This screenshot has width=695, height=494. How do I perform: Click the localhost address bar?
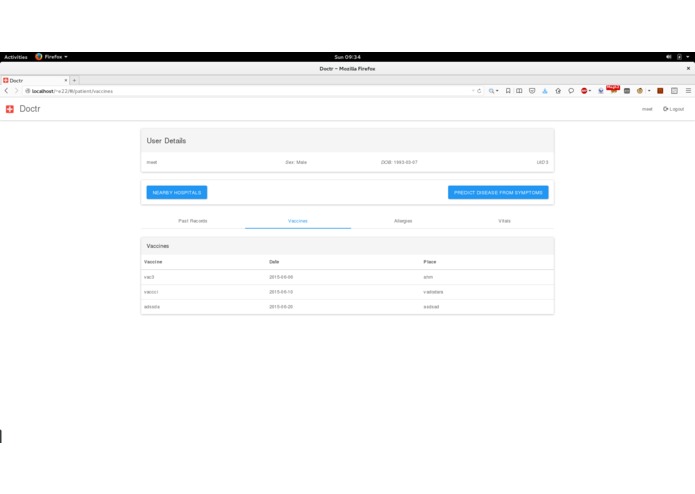[248, 91]
